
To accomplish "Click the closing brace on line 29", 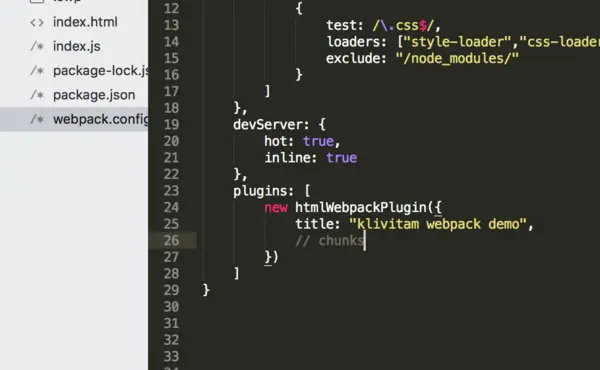I will tap(206, 290).
